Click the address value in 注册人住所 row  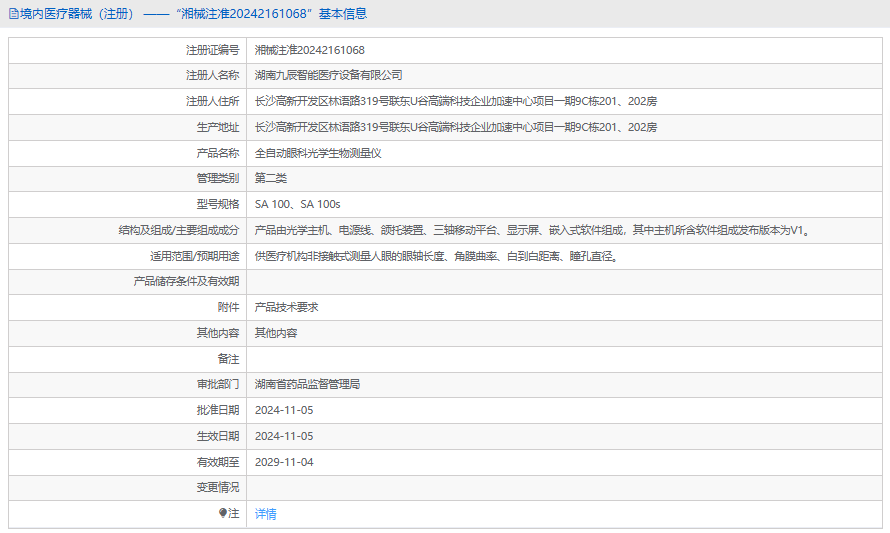[455, 101]
